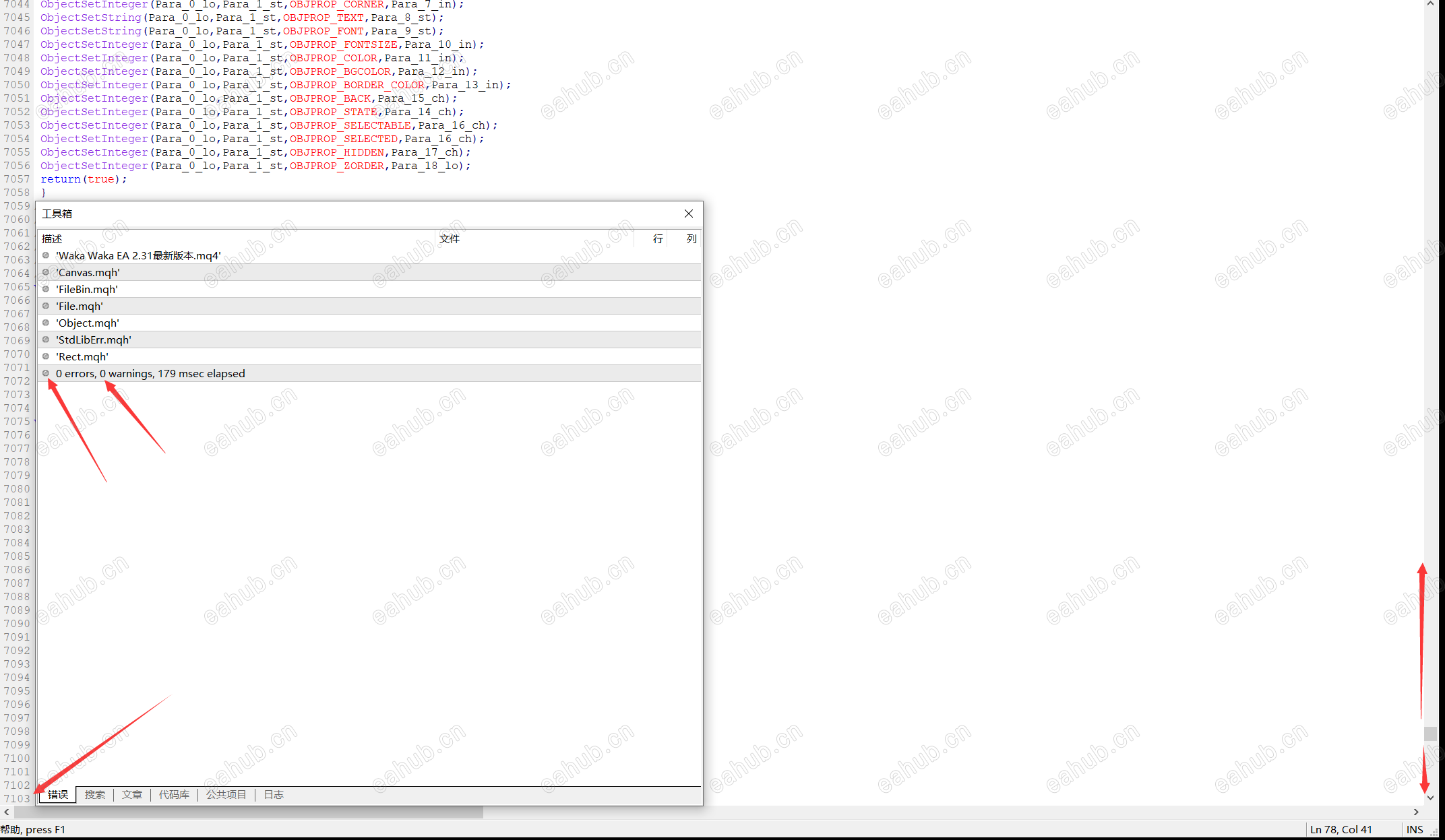Screen dimensions: 1445x840
Task: Click the 行 column header
Action: click(658, 239)
